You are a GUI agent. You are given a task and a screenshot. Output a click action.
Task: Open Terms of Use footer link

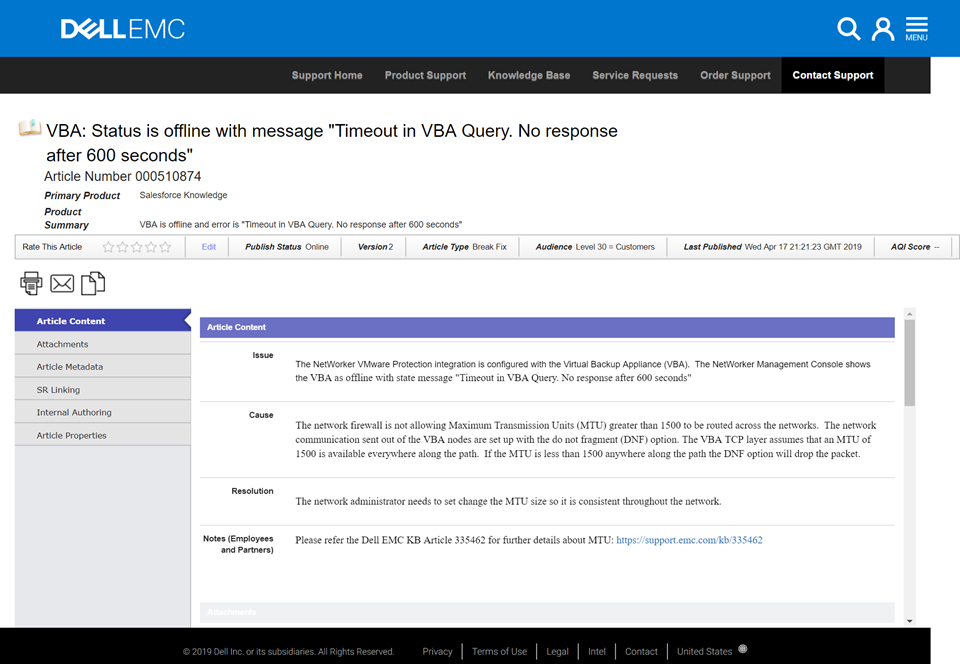coord(500,652)
